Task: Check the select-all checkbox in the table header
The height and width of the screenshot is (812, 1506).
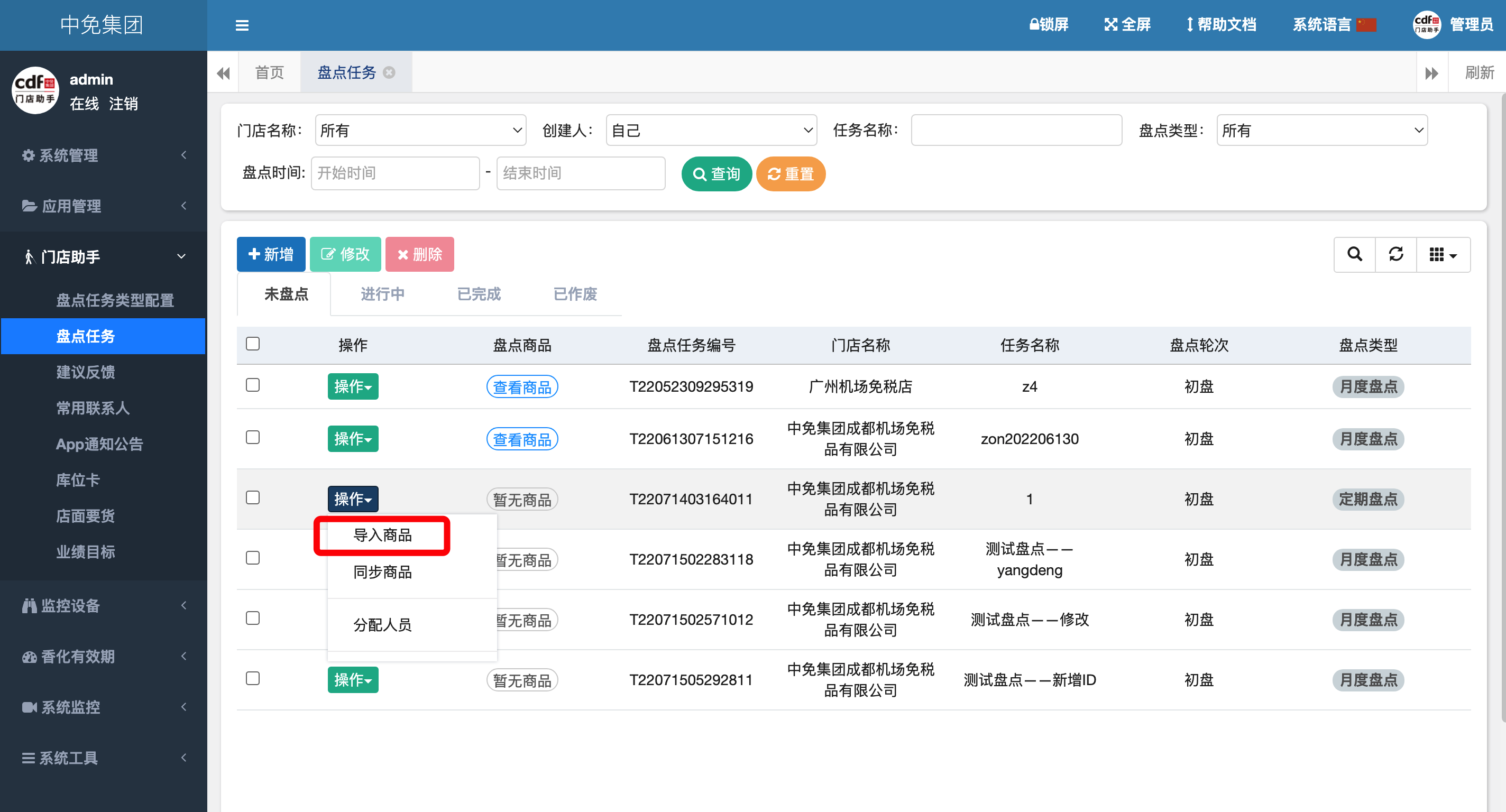Action: point(253,344)
